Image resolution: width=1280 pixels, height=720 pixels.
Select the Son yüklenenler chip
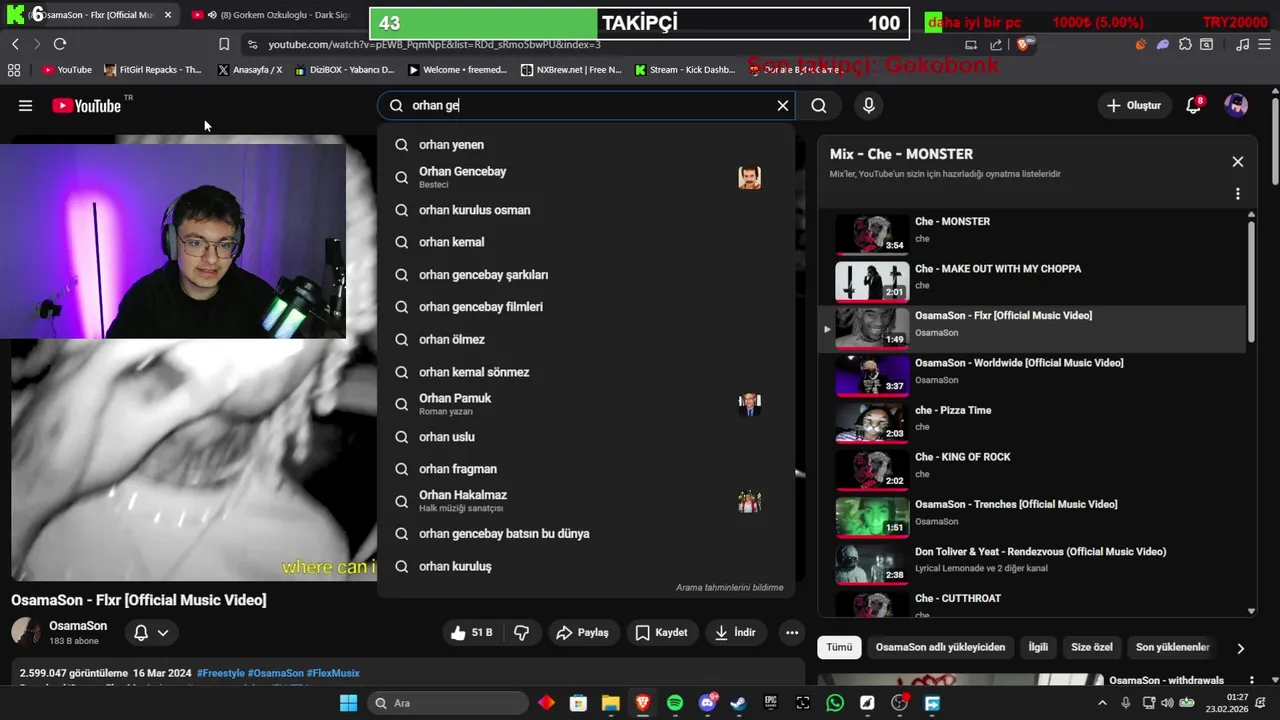[1172, 647]
